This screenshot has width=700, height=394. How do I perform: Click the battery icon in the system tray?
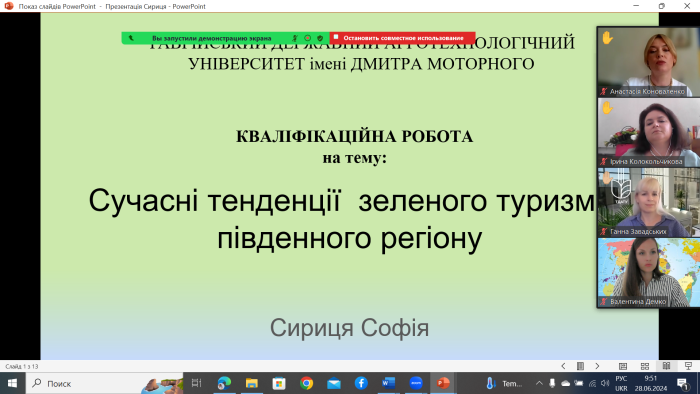[579, 383]
